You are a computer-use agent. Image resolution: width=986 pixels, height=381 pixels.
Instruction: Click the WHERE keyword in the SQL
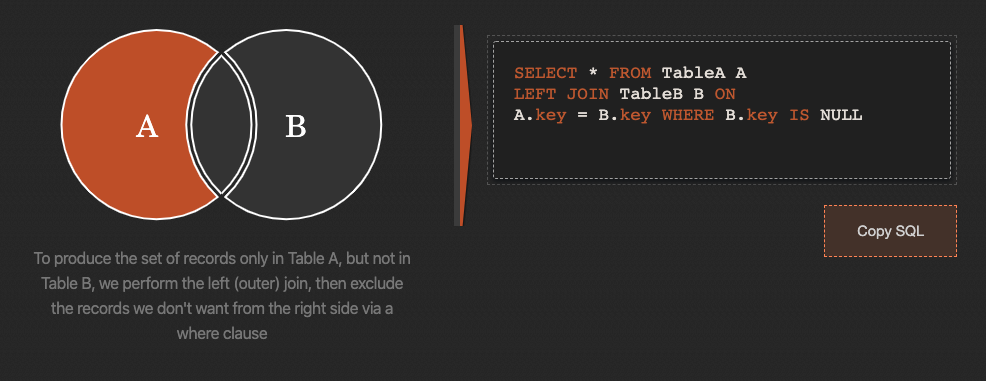point(688,116)
